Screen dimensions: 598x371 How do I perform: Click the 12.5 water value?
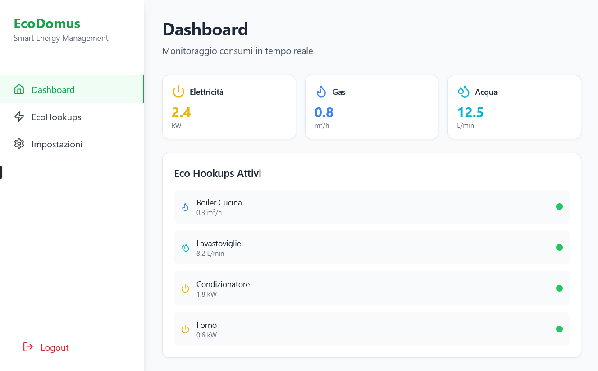[x=470, y=112]
